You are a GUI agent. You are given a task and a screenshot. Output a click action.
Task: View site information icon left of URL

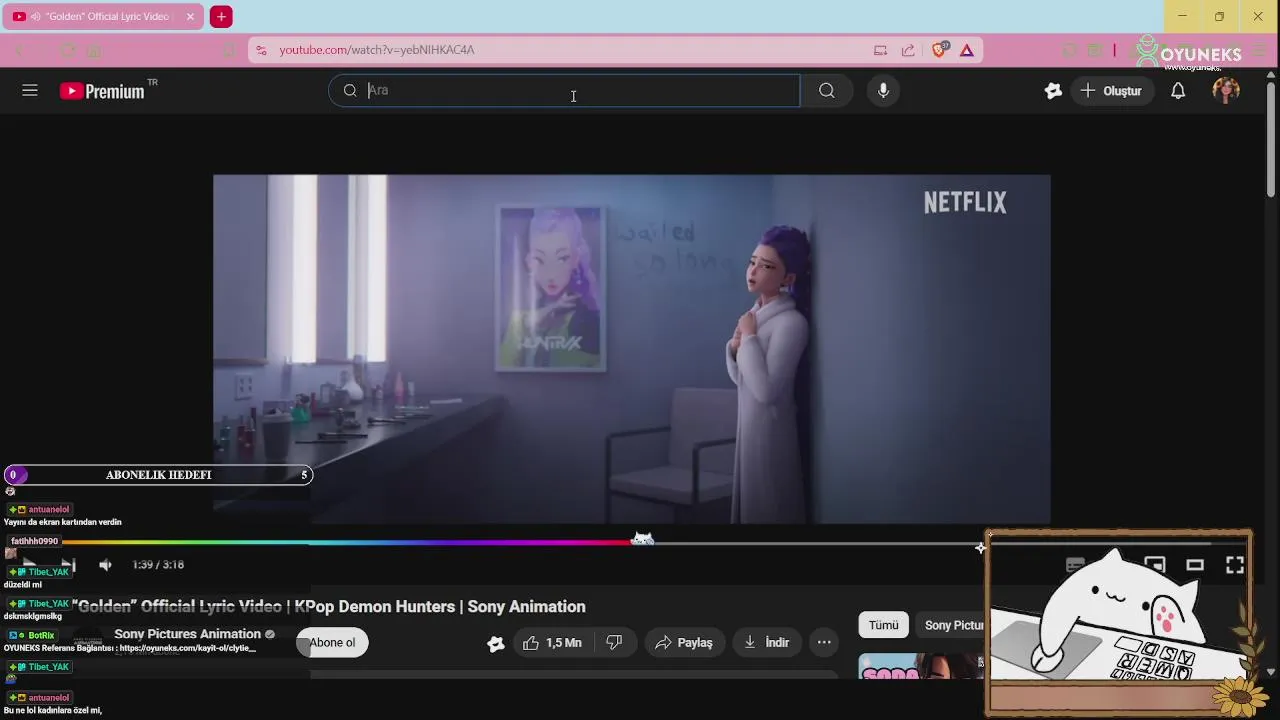[x=261, y=50]
